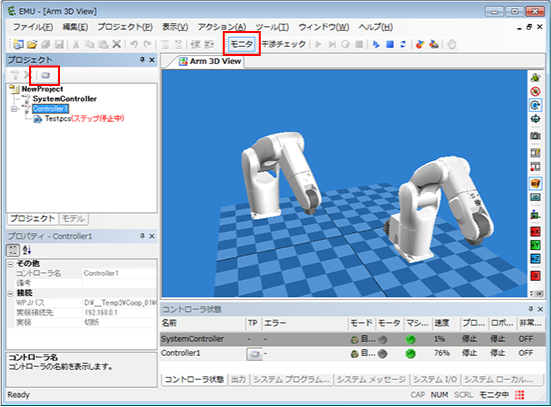Select the green Y axis view icon
This screenshot has width=551, height=407.
pos(535,245)
